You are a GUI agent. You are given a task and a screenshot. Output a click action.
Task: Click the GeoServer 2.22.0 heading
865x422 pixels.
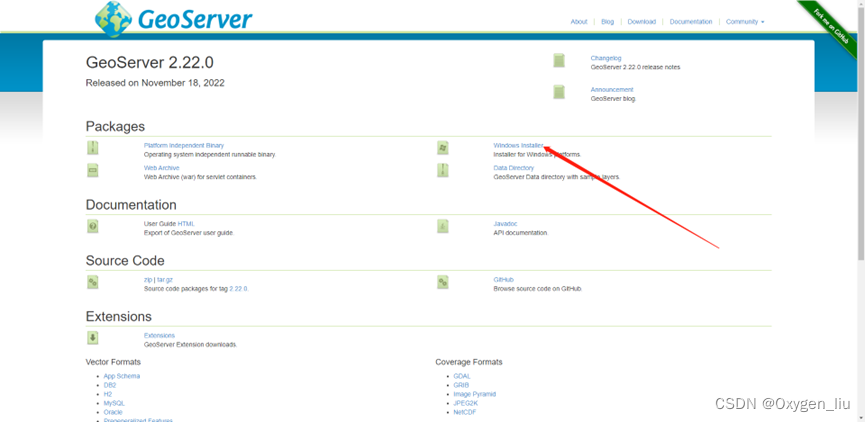[149, 63]
